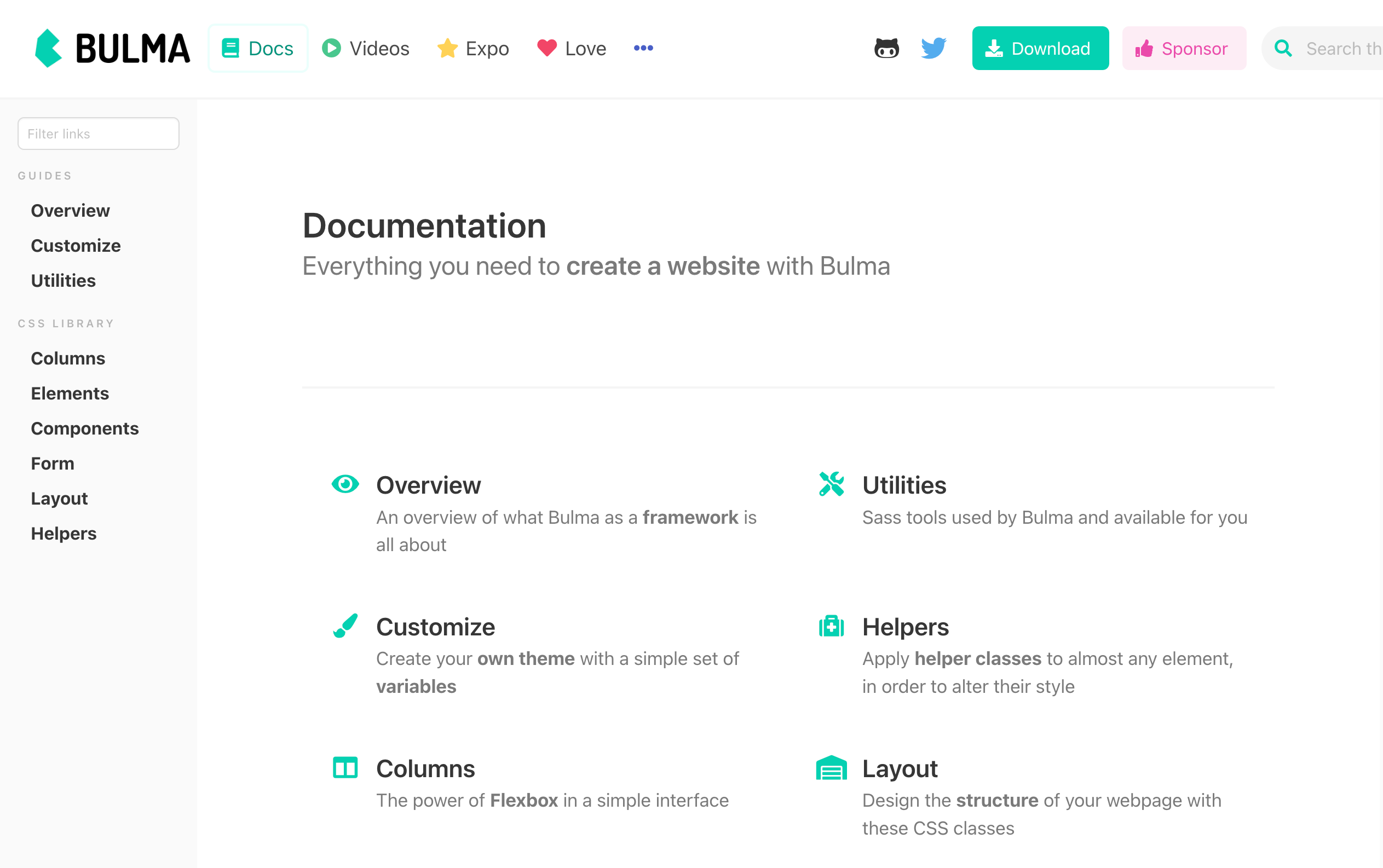Click the first-aid kit icon beside Helpers
1383x868 pixels.
coord(831,626)
